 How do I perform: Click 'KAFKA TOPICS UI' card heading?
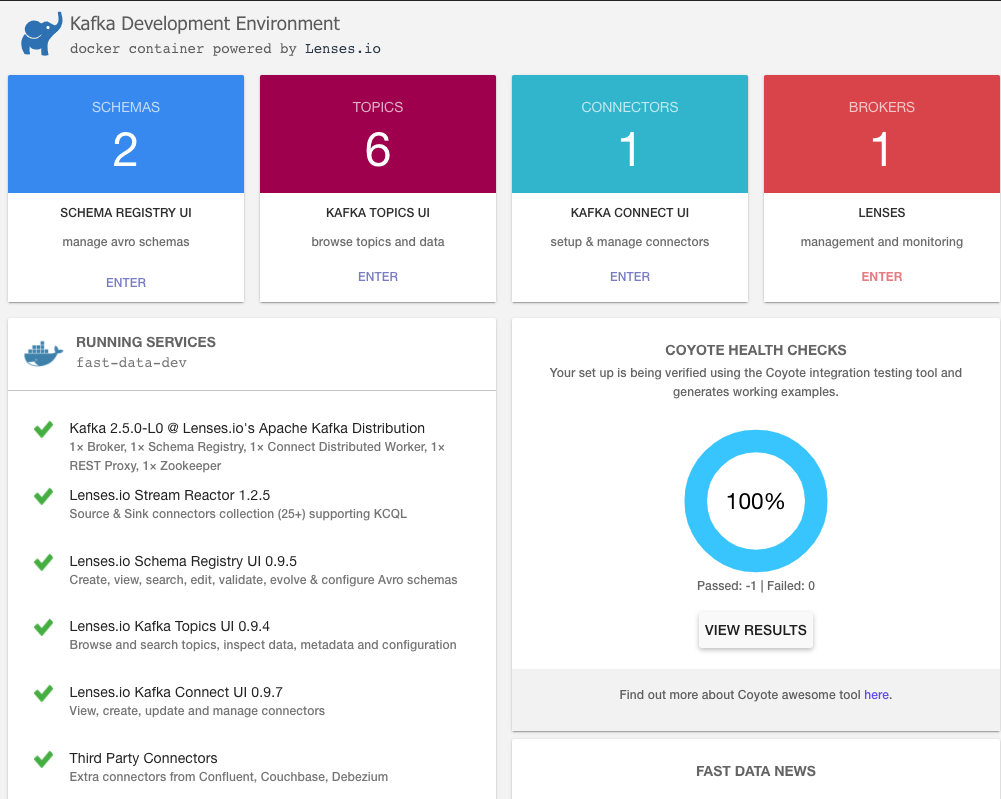[x=378, y=213]
